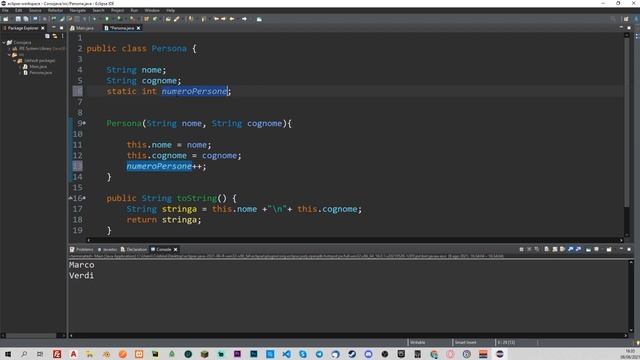Close the Console view
The height and width of the screenshot is (360, 640).
click(x=176, y=249)
